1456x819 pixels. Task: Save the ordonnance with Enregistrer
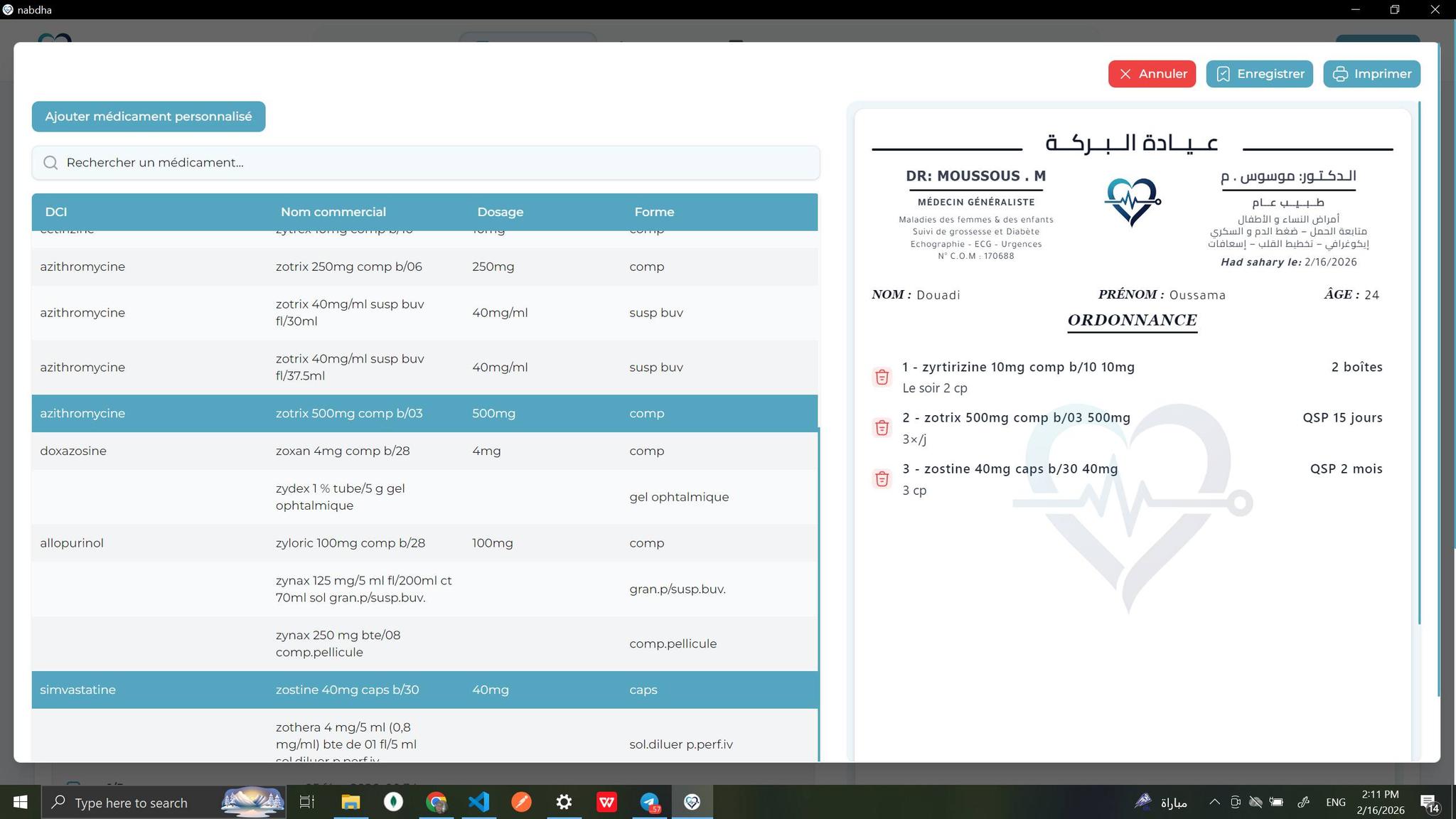click(1259, 73)
